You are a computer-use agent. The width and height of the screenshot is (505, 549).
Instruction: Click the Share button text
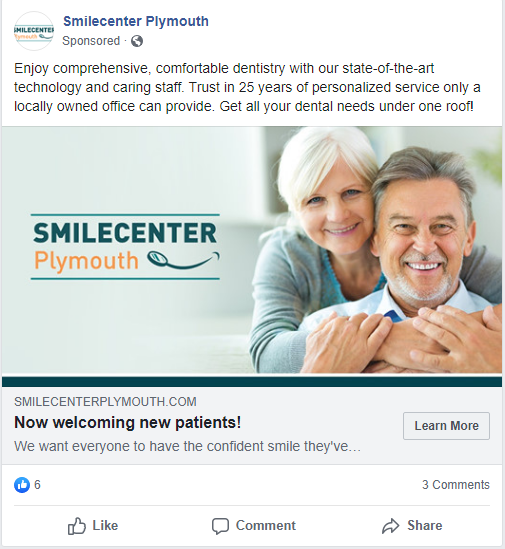424,526
